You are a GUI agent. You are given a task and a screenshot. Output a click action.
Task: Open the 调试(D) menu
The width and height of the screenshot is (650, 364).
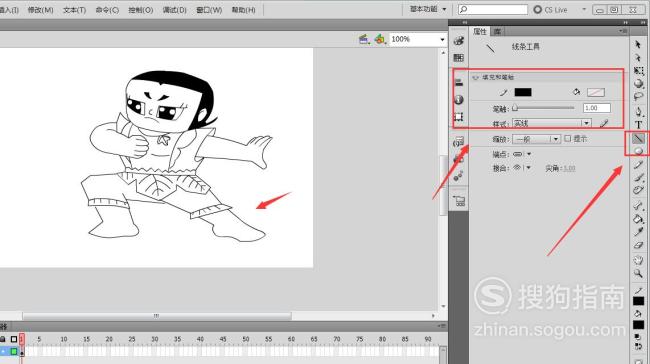(175, 10)
